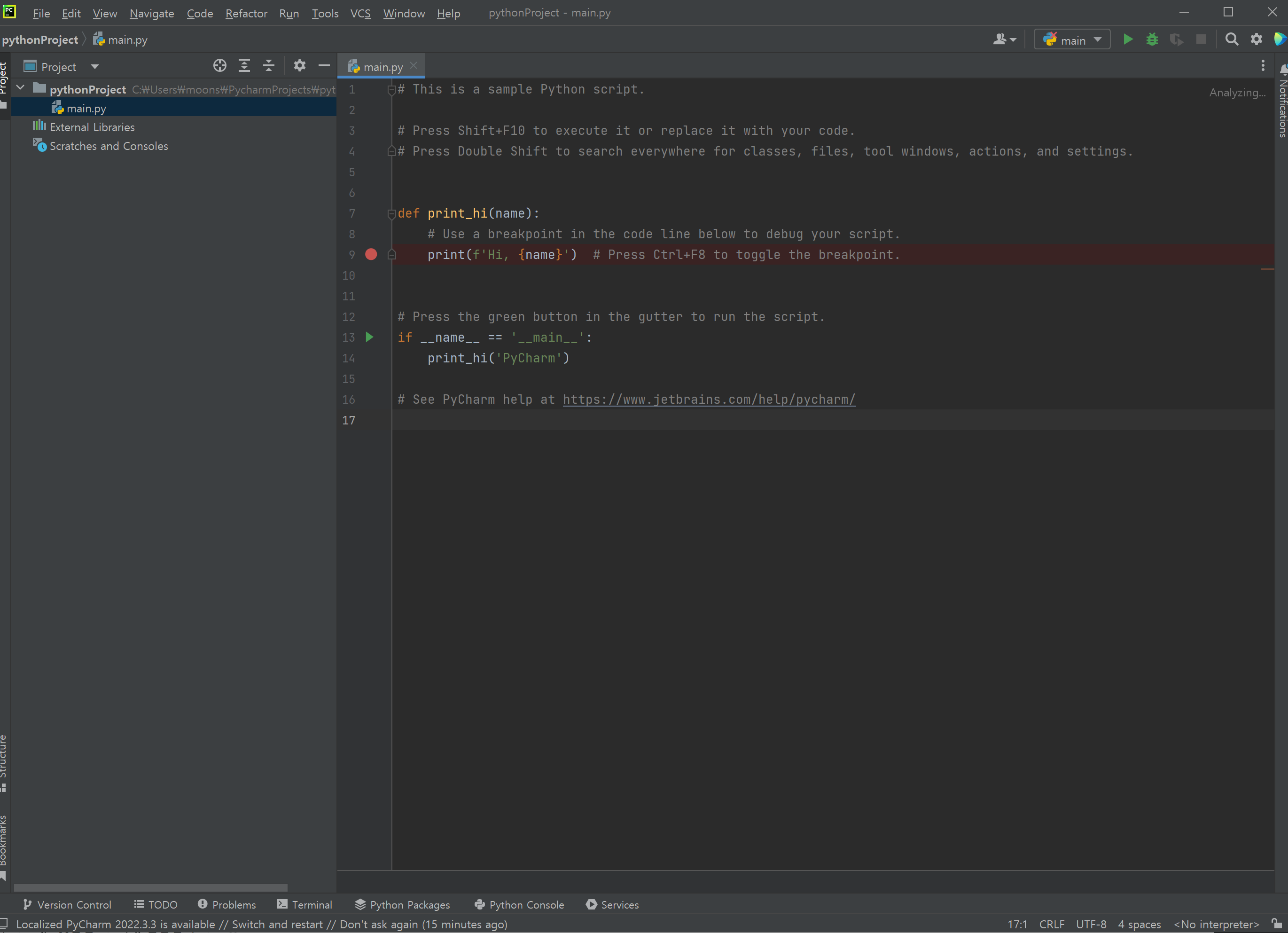Toggle read-only lock icon in status bar
Image resolution: width=1288 pixels, height=933 pixels.
1276,923
